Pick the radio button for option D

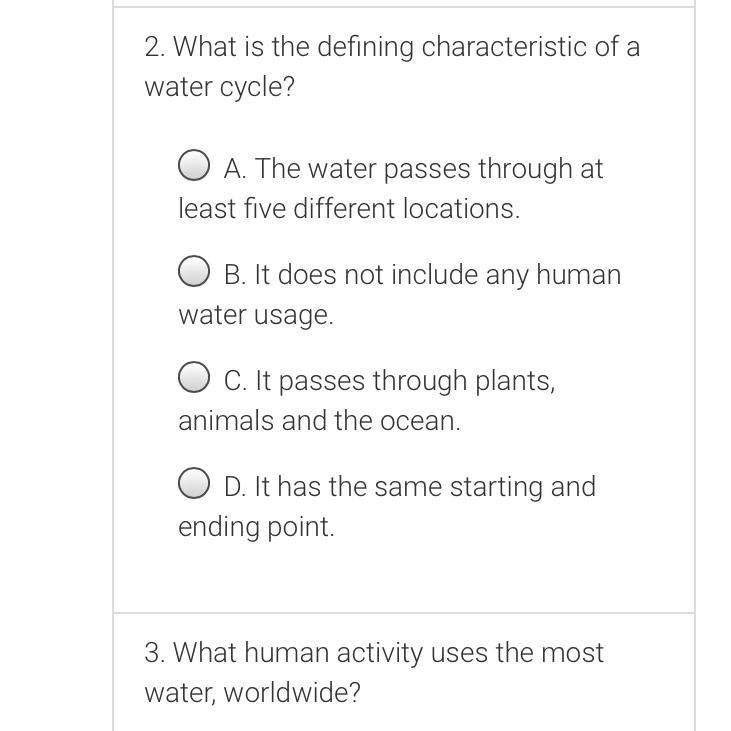[194, 484]
